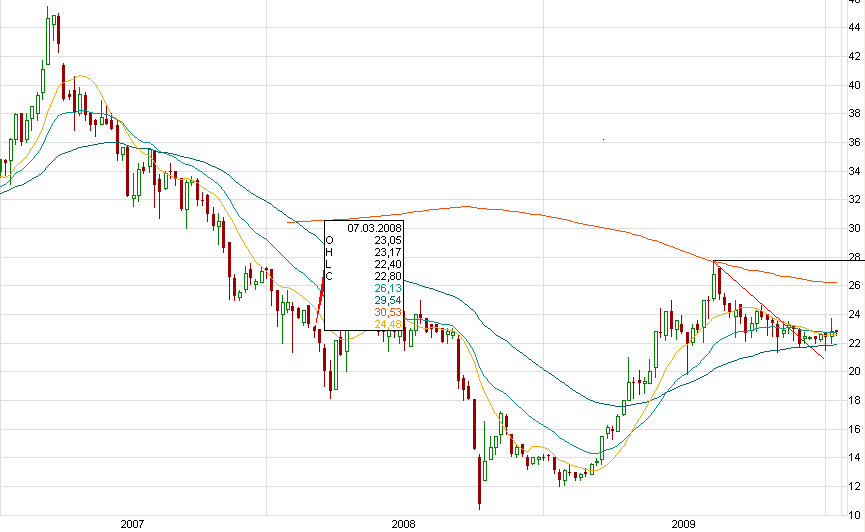This screenshot has height=532, width=865.
Task: Click the 28 price label on the axis
Action: click(x=855, y=257)
